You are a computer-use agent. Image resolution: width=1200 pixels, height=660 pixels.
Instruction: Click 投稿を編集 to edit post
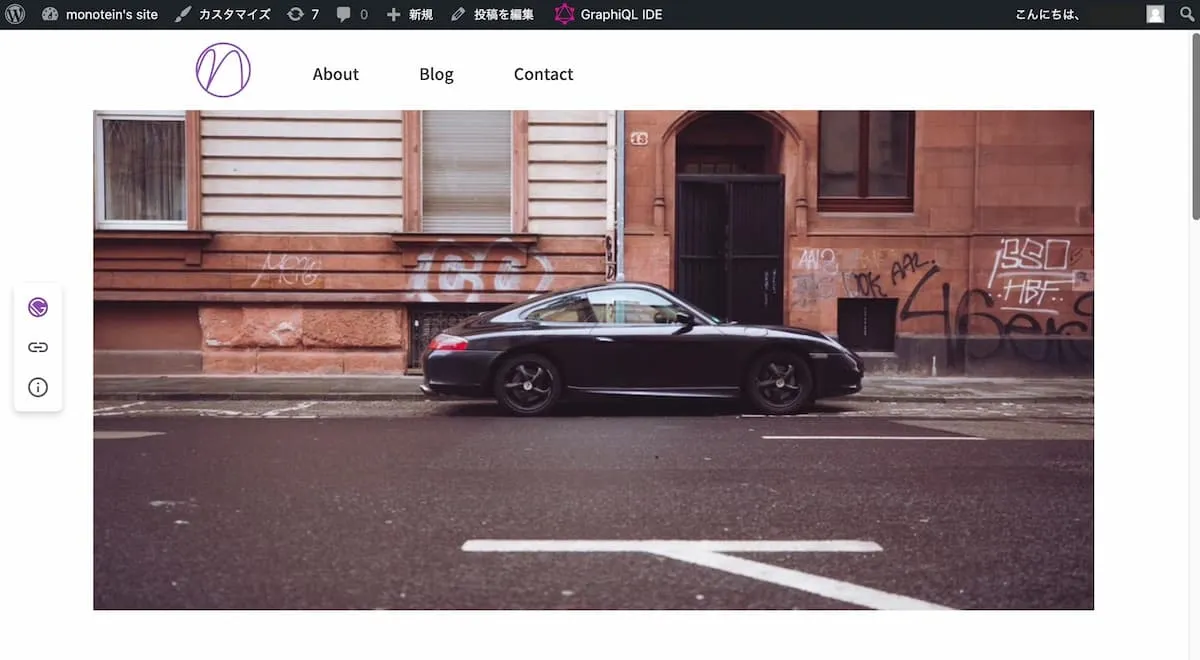pos(492,14)
